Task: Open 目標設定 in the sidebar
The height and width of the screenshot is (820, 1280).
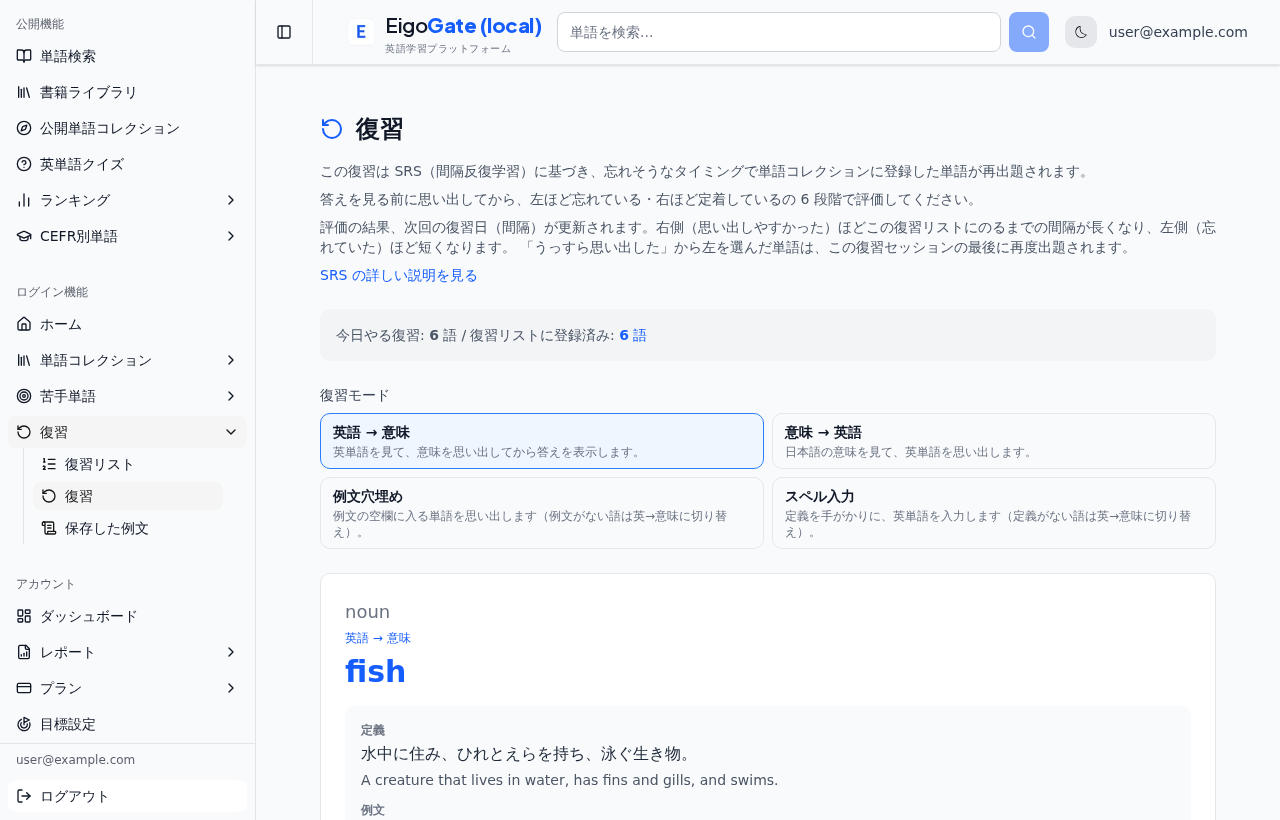Action: [x=127, y=724]
